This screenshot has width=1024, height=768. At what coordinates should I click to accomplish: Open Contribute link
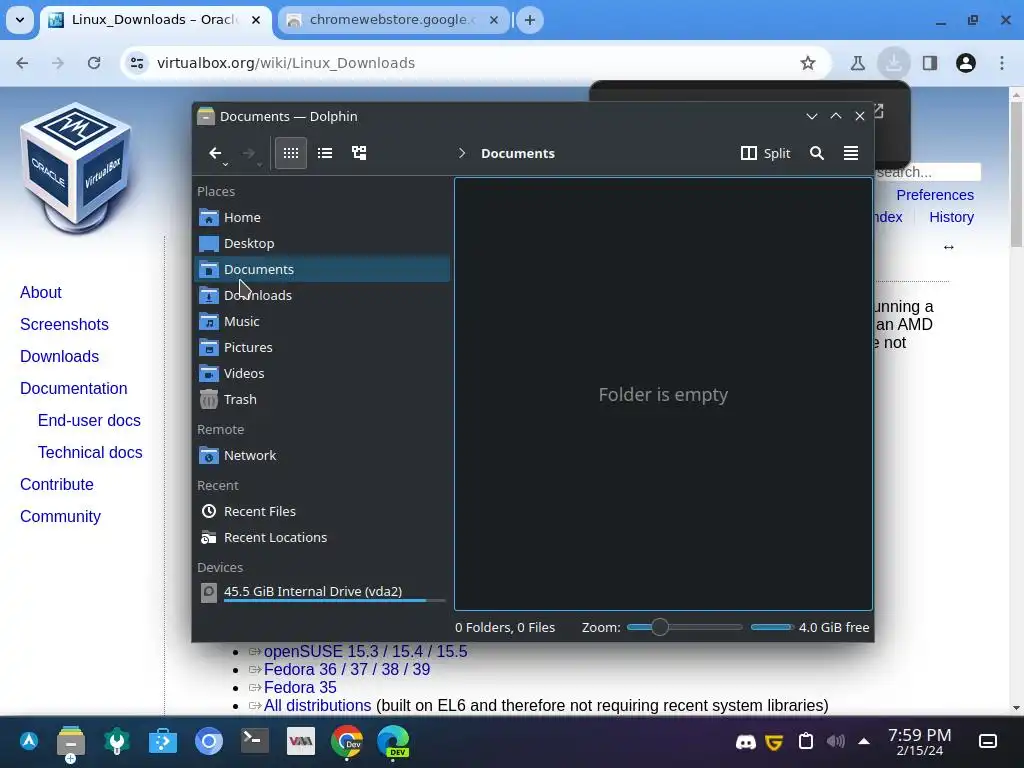(x=57, y=484)
